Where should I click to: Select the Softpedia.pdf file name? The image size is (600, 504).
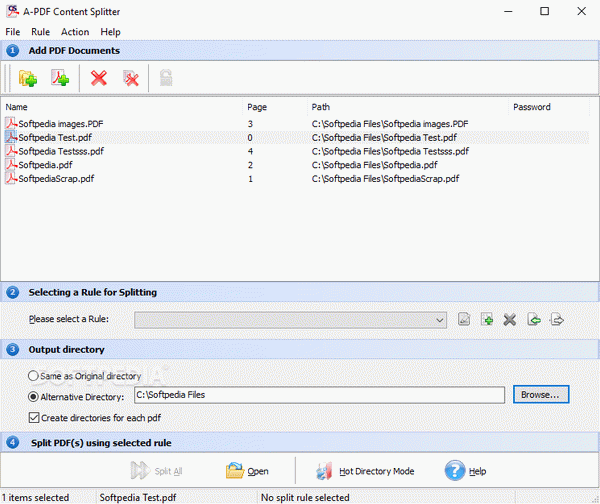point(46,165)
